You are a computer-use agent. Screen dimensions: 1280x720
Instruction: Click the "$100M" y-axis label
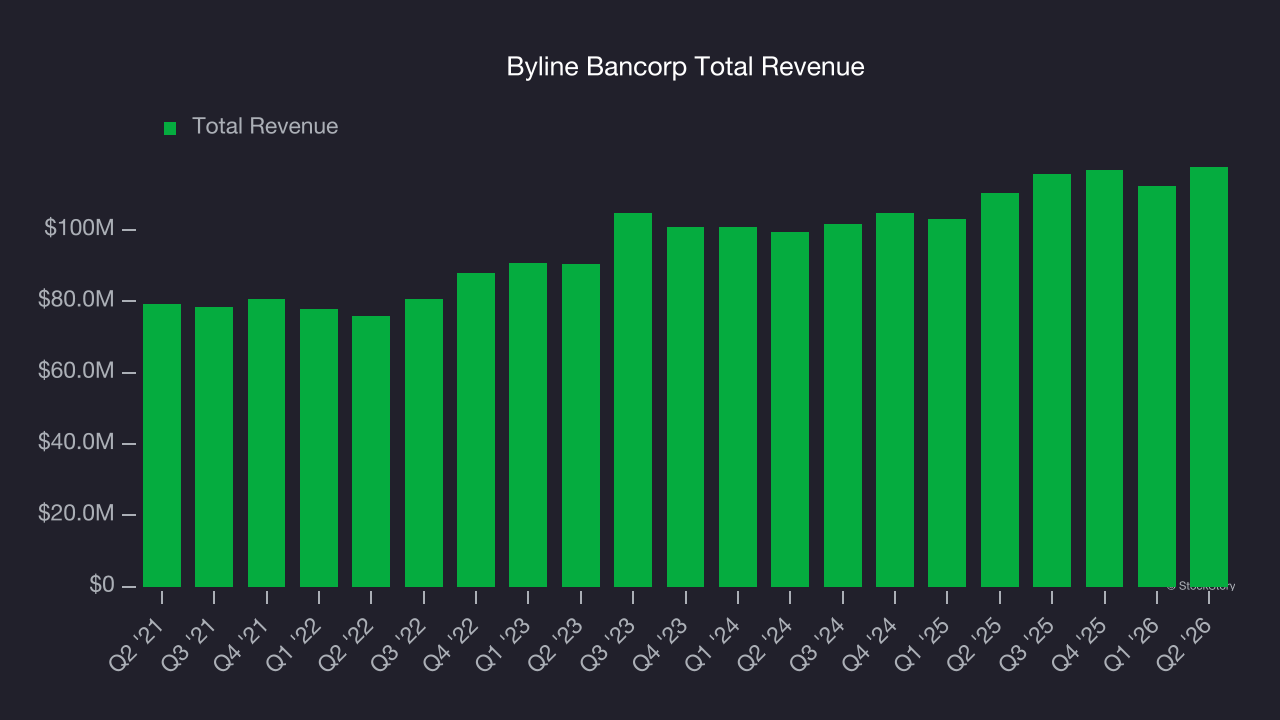80,229
